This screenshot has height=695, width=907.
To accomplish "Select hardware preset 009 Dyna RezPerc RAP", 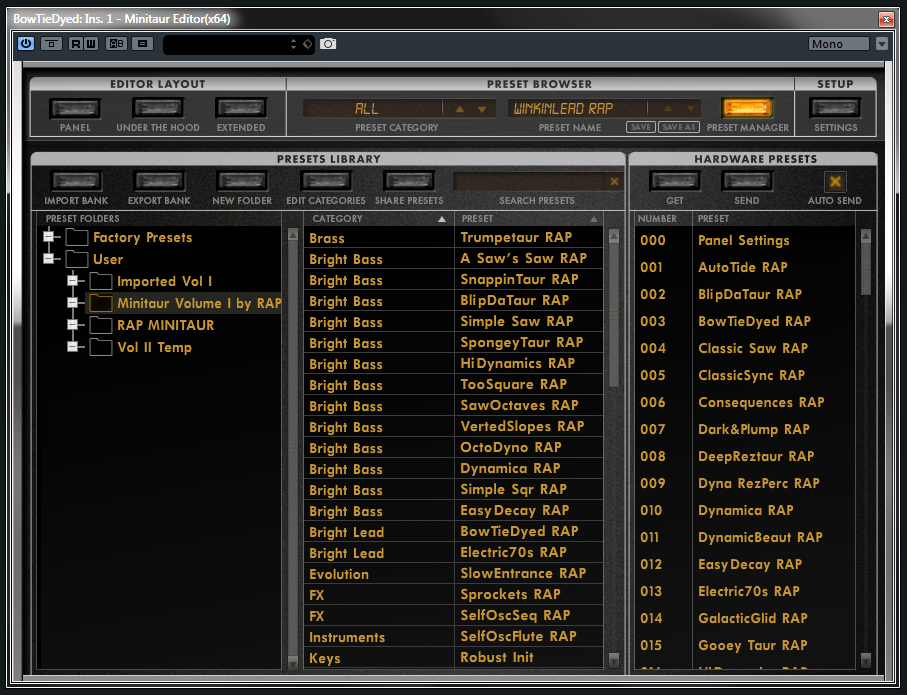I will (744, 483).
